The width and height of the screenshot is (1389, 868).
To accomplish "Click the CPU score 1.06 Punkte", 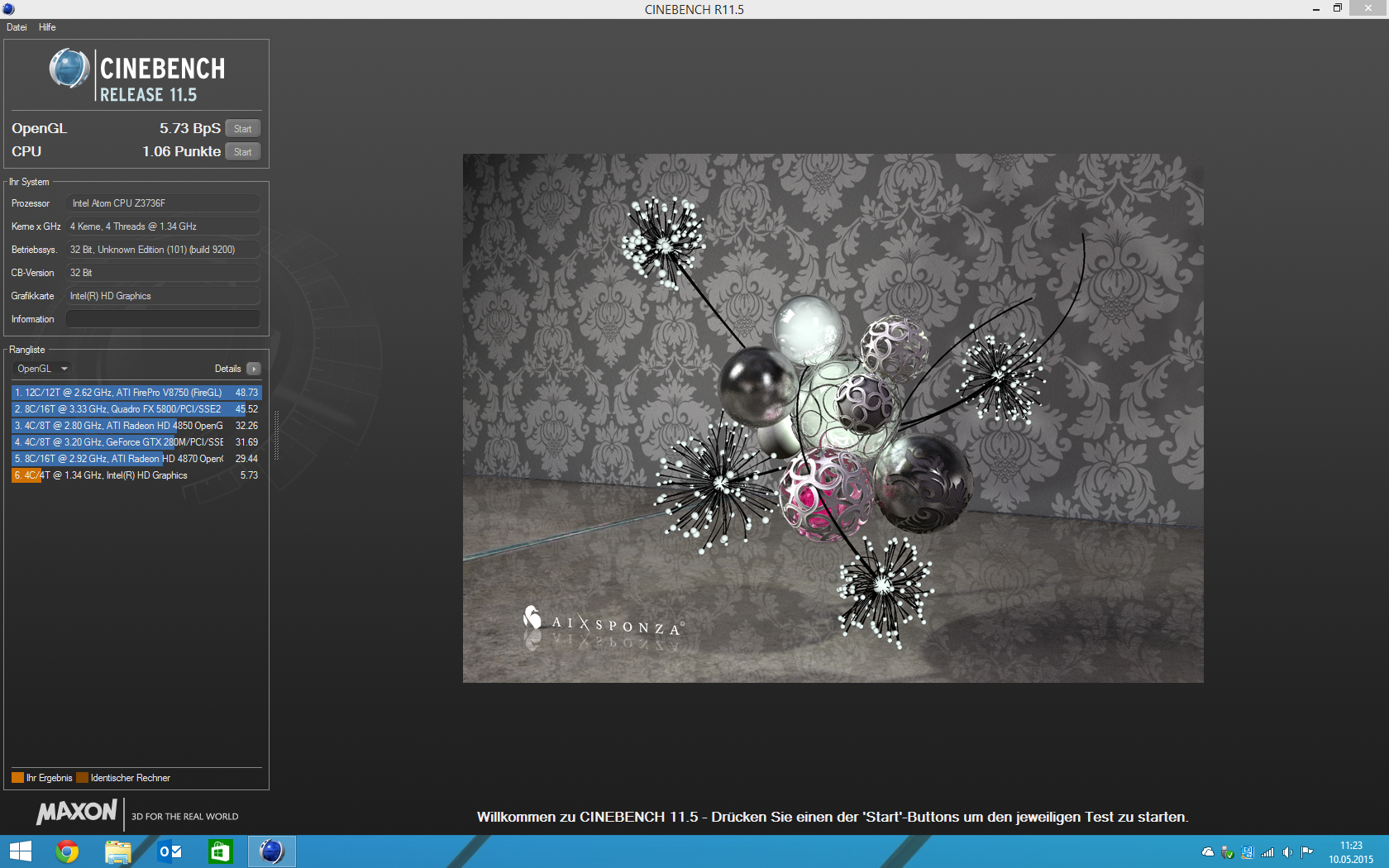I will (182, 151).
